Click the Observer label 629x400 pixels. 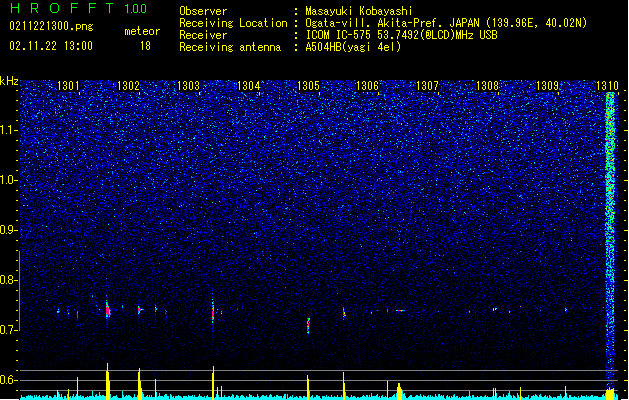click(203, 11)
